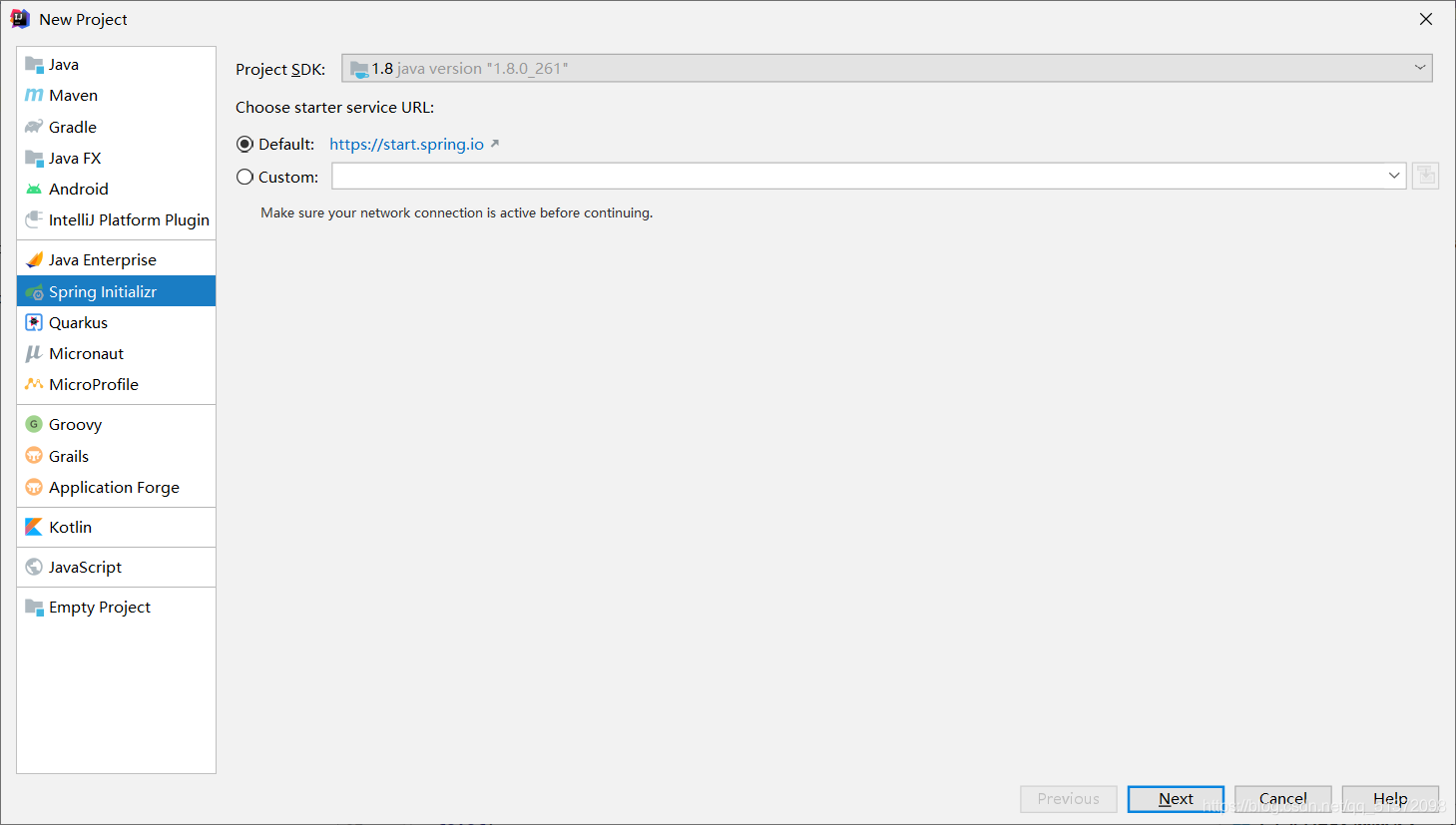Screen dimensions: 1456x825
Task: Click the Help button
Action: [x=1390, y=799]
